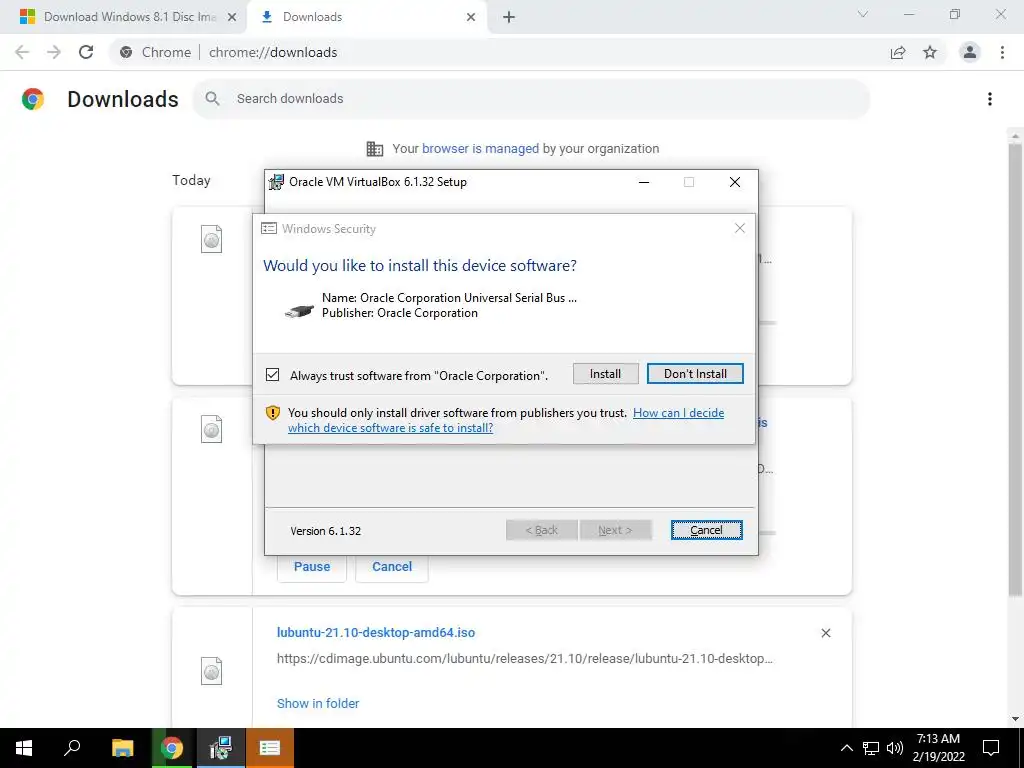Click Windows Security taskbar icon
The width and height of the screenshot is (1024, 768).
tap(270, 748)
